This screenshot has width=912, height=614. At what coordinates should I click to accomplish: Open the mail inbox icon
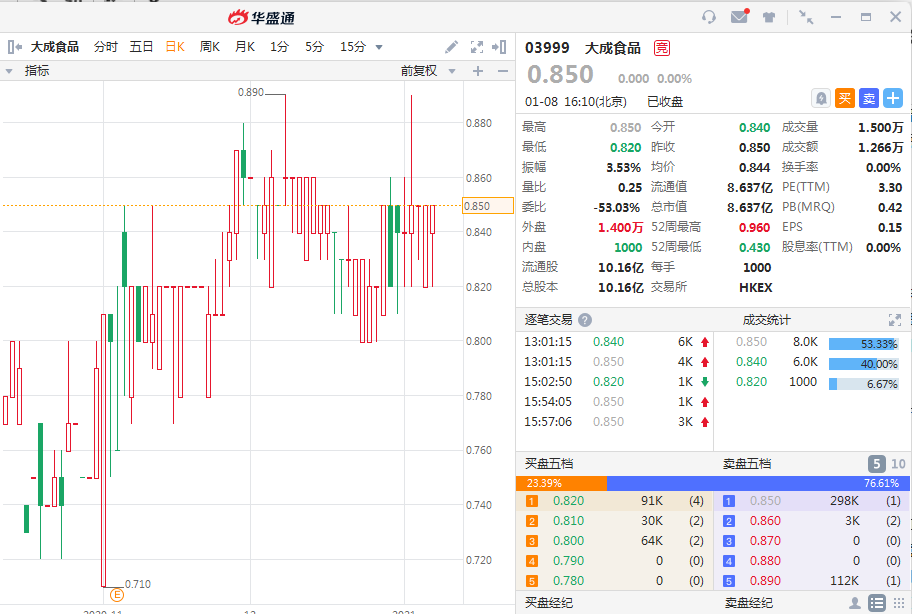pos(739,17)
